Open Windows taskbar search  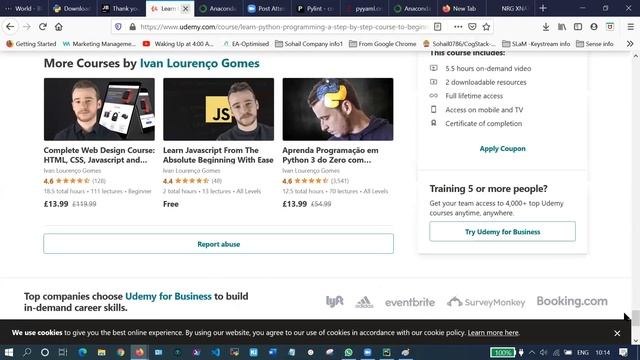click(x=27, y=352)
